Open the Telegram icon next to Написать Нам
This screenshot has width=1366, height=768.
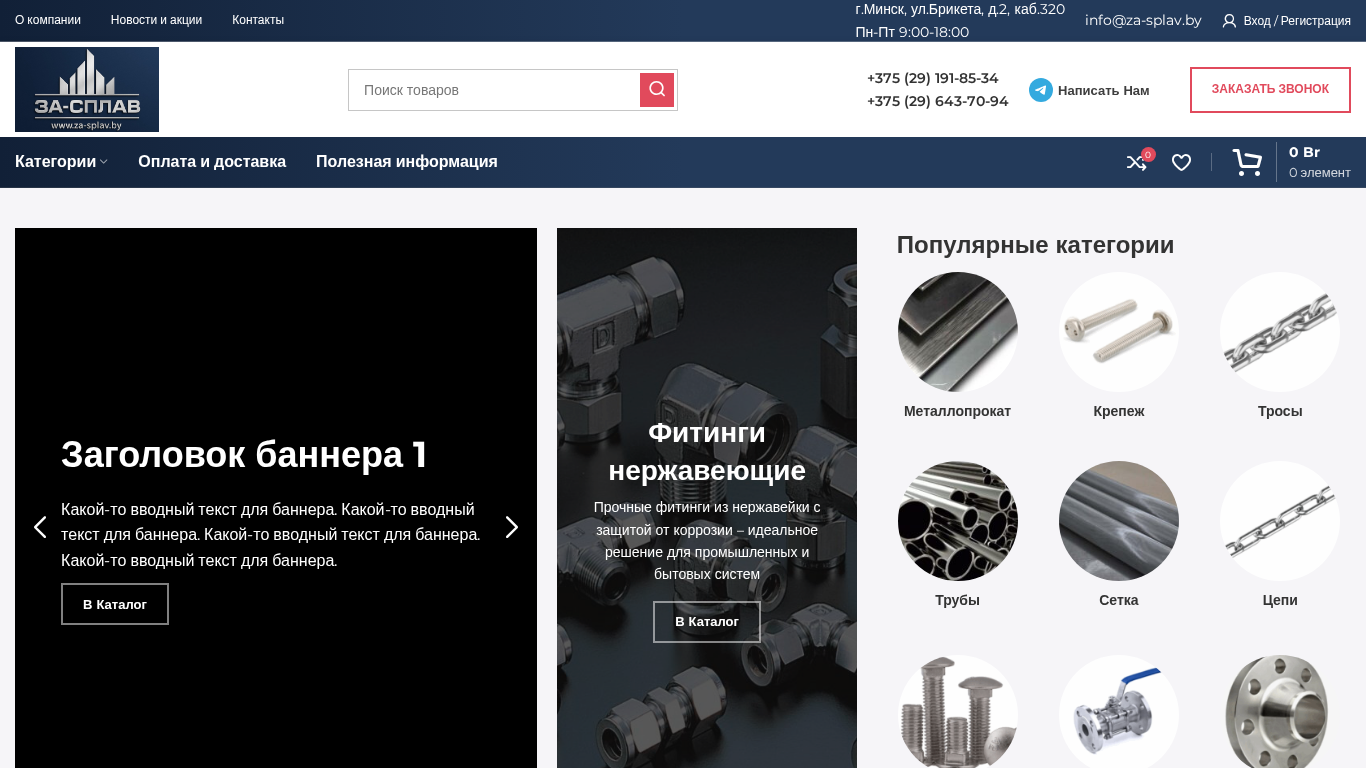click(x=1041, y=90)
